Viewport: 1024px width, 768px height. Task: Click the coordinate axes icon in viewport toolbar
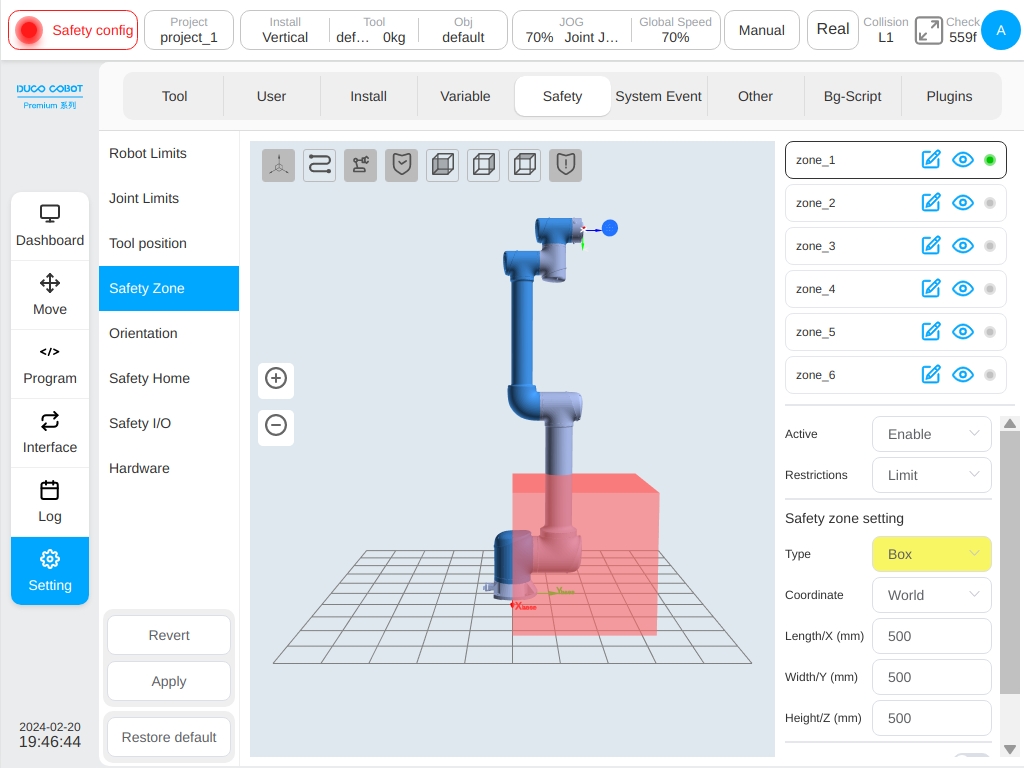(279, 165)
